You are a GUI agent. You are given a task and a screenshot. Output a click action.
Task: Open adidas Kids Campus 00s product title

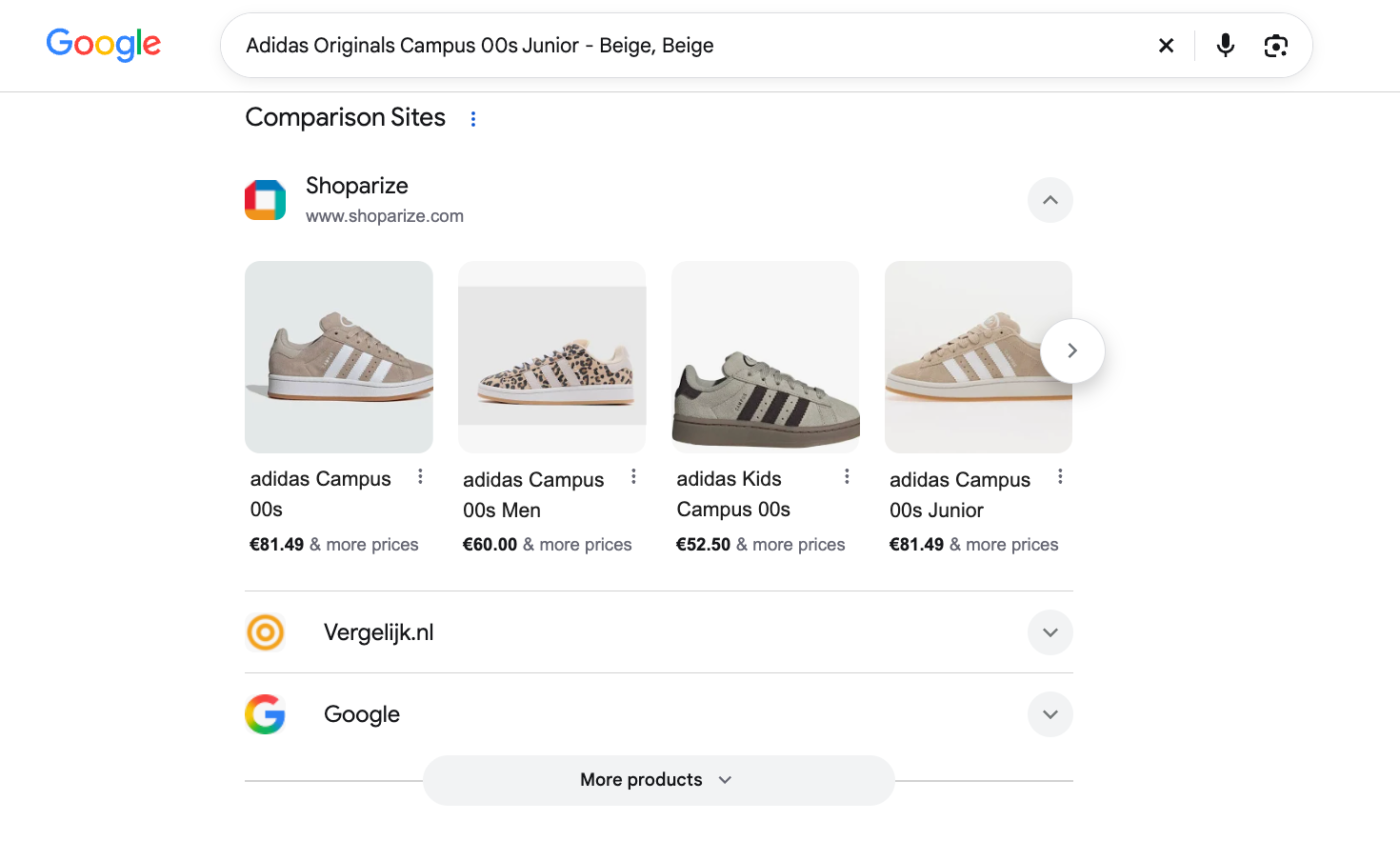tap(733, 493)
